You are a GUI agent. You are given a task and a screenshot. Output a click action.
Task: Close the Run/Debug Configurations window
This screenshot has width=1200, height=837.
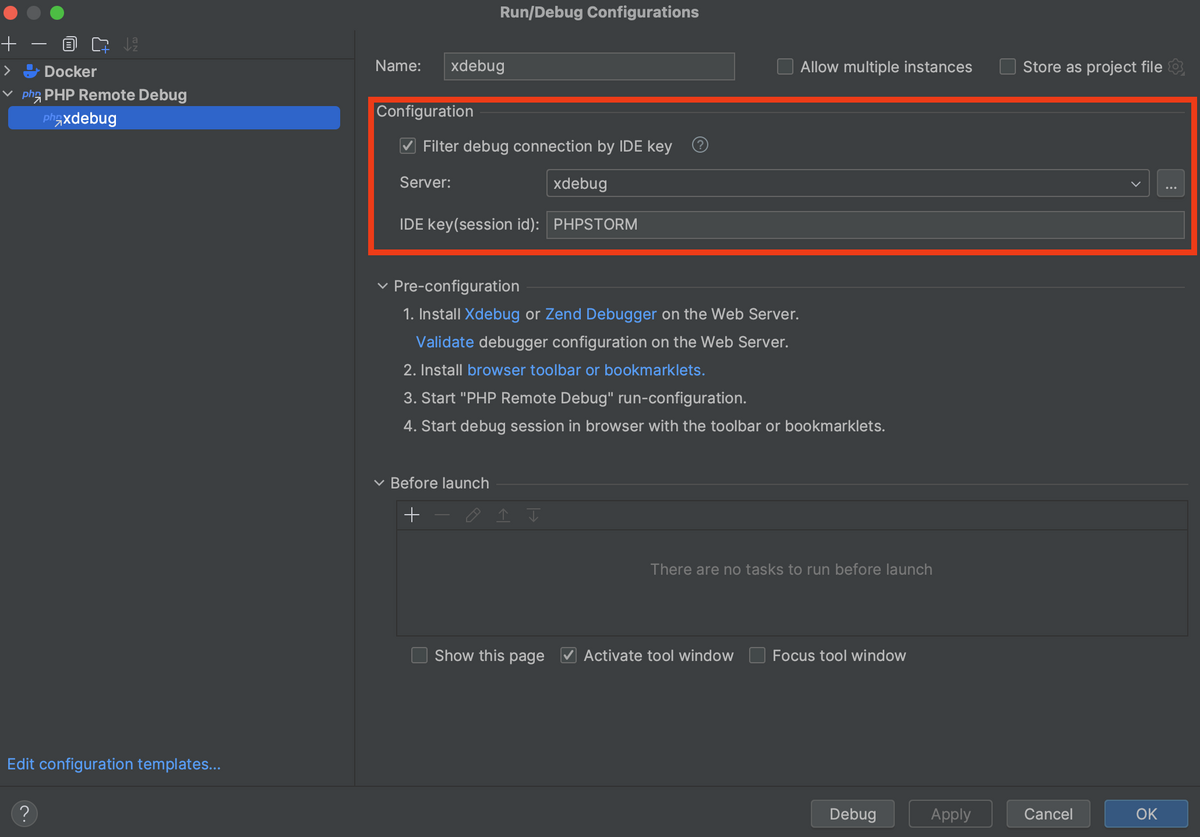click(11, 13)
